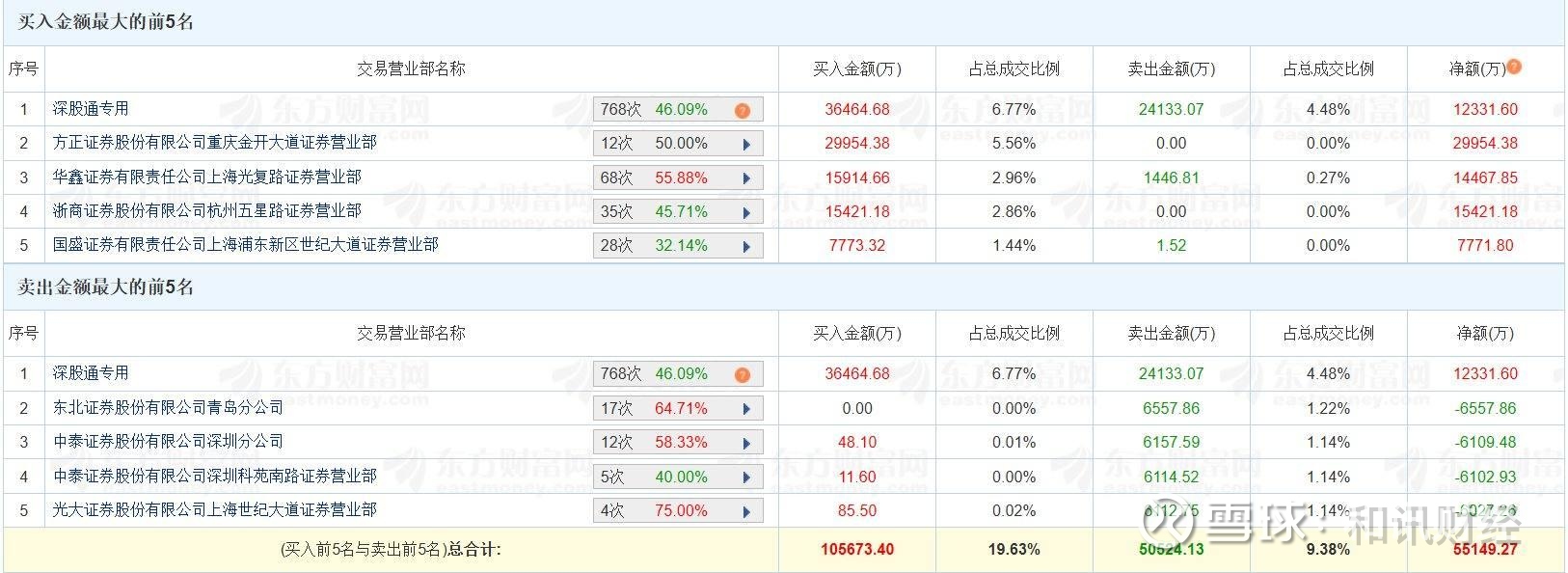Expand arrow for 中泰证券深圳分公司 row

pos(746,443)
